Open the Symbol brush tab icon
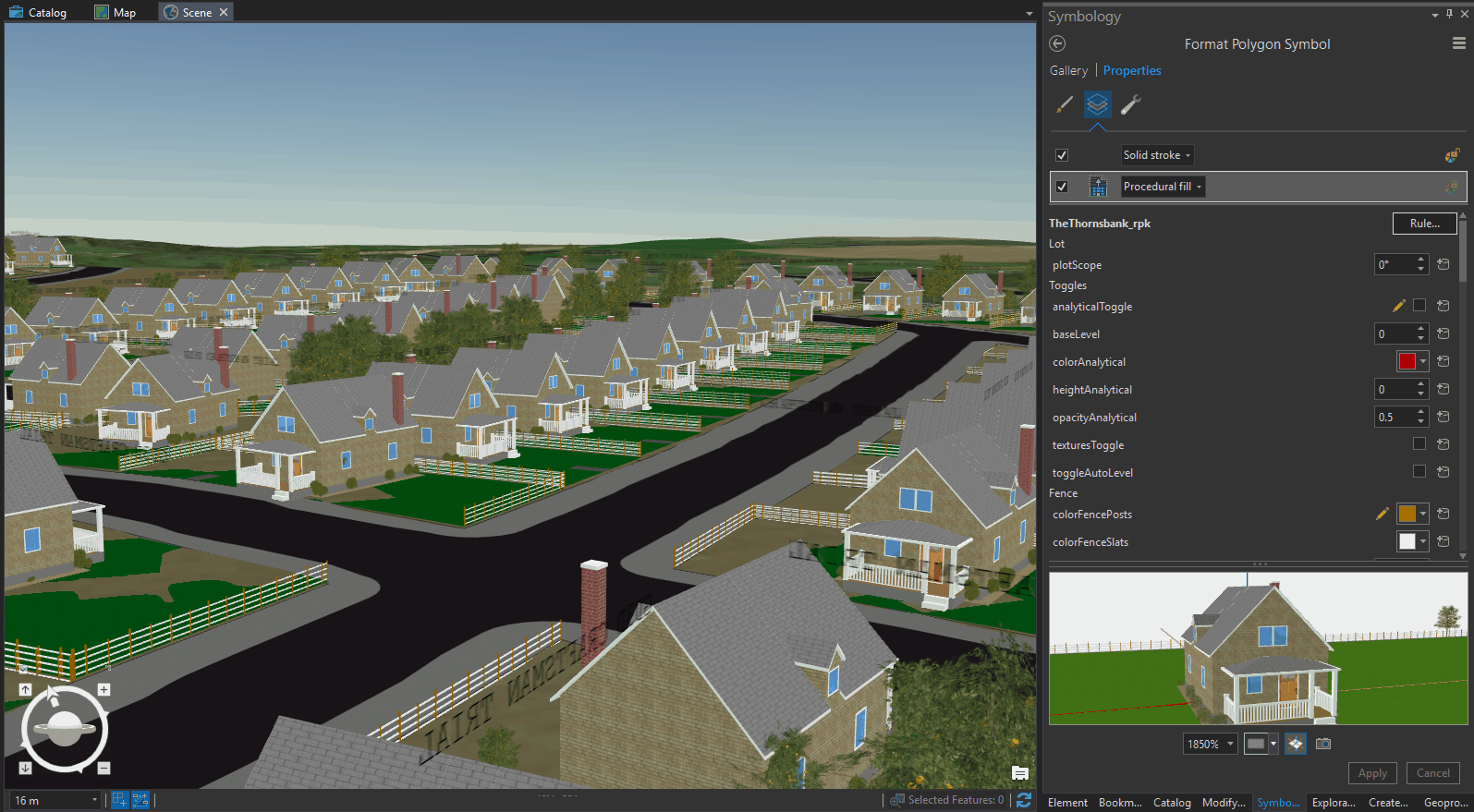The height and width of the screenshot is (812, 1474). pos(1065,105)
